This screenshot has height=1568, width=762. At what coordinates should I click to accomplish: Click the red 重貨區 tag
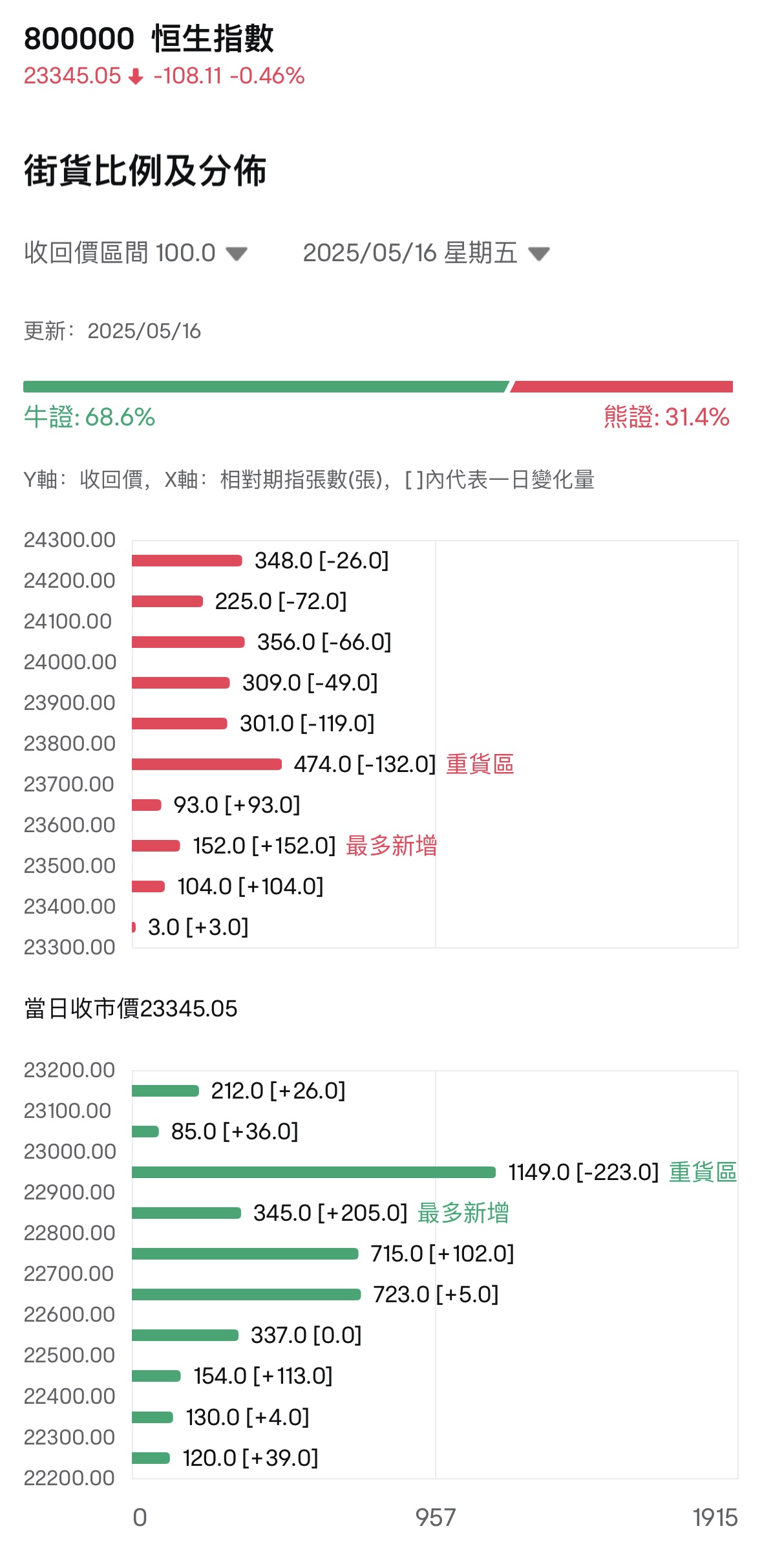pos(480,764)
